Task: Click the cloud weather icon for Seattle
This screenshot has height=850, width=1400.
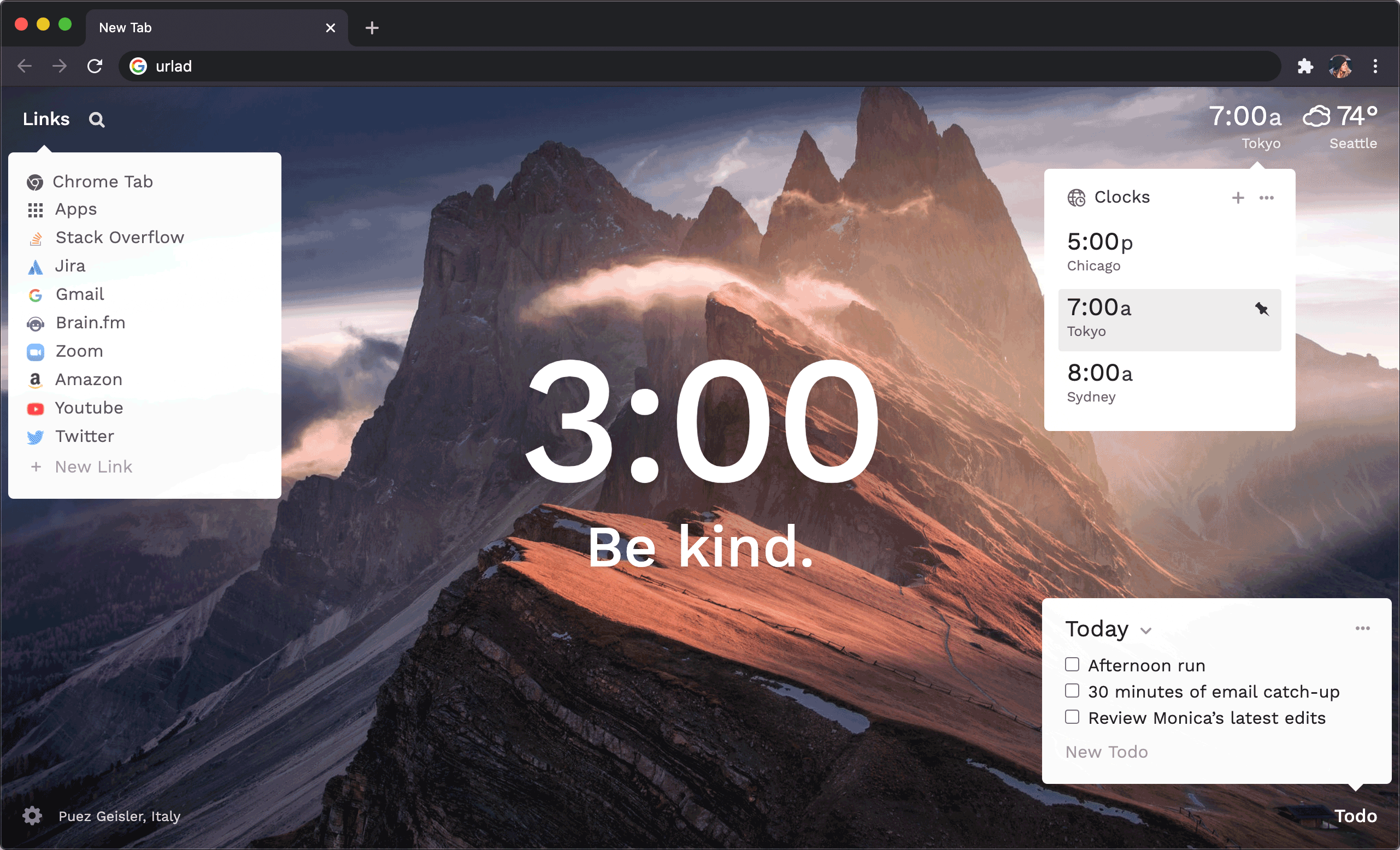Action: 1316,116
